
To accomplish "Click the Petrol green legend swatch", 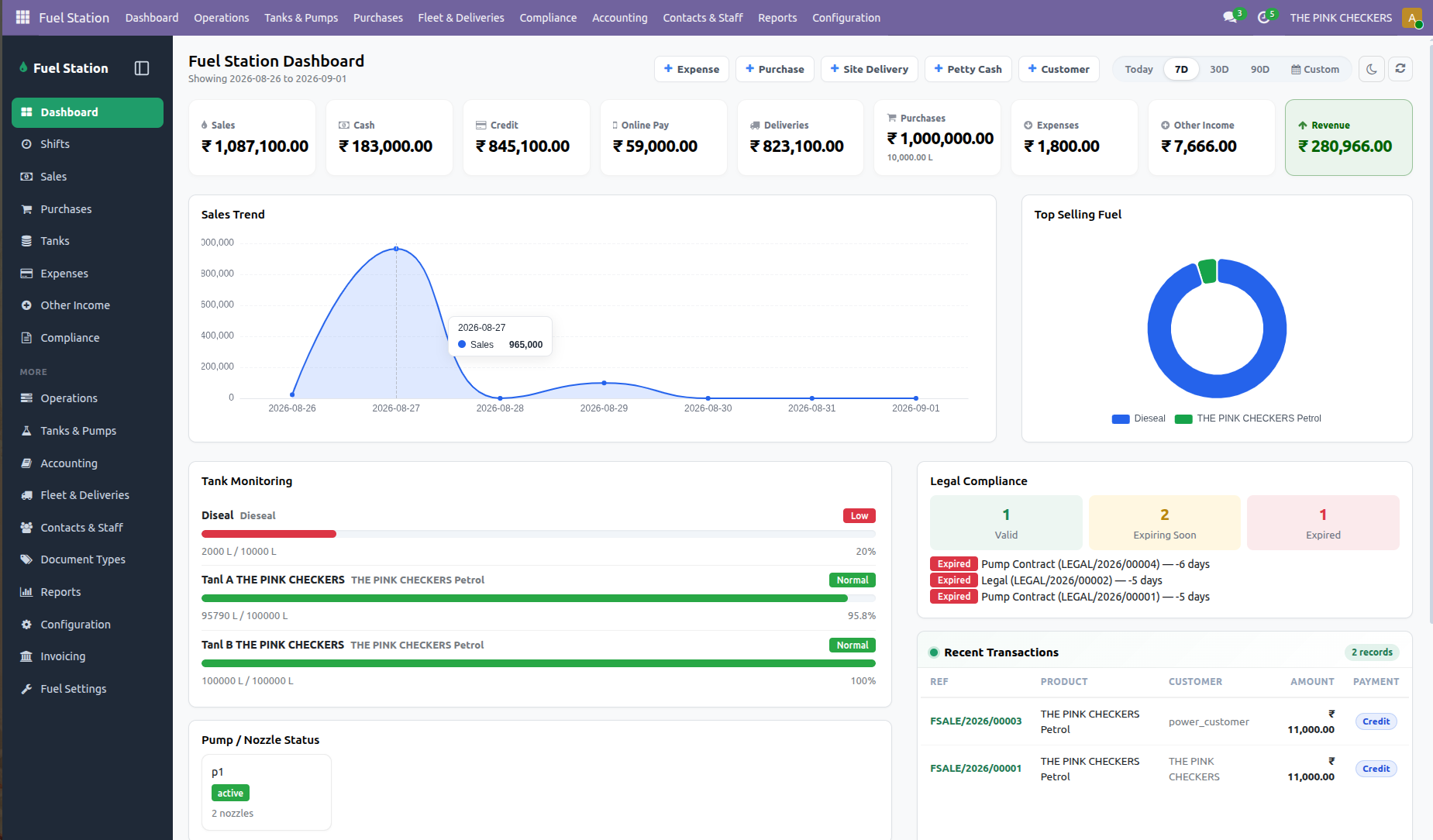I will click(1183, 419).
